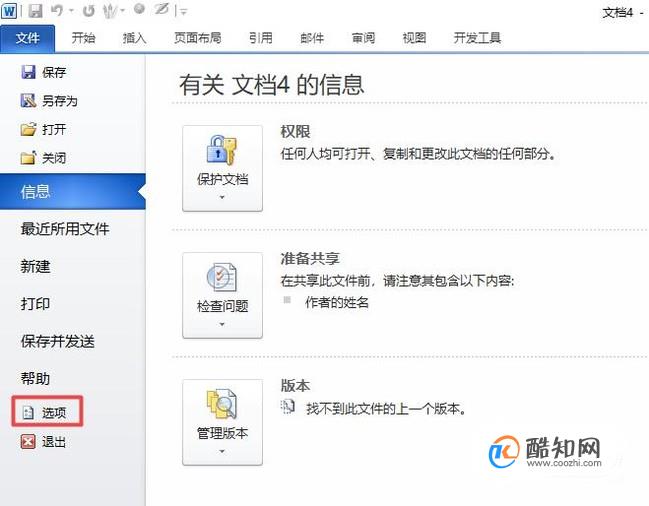Image resolution: width=649 pixels, height=506 pixels.
Task: Click the text 任何人均可打开、复制和更改此文档的任何部分
Action: pyautogui.click(x=418, y=154)
